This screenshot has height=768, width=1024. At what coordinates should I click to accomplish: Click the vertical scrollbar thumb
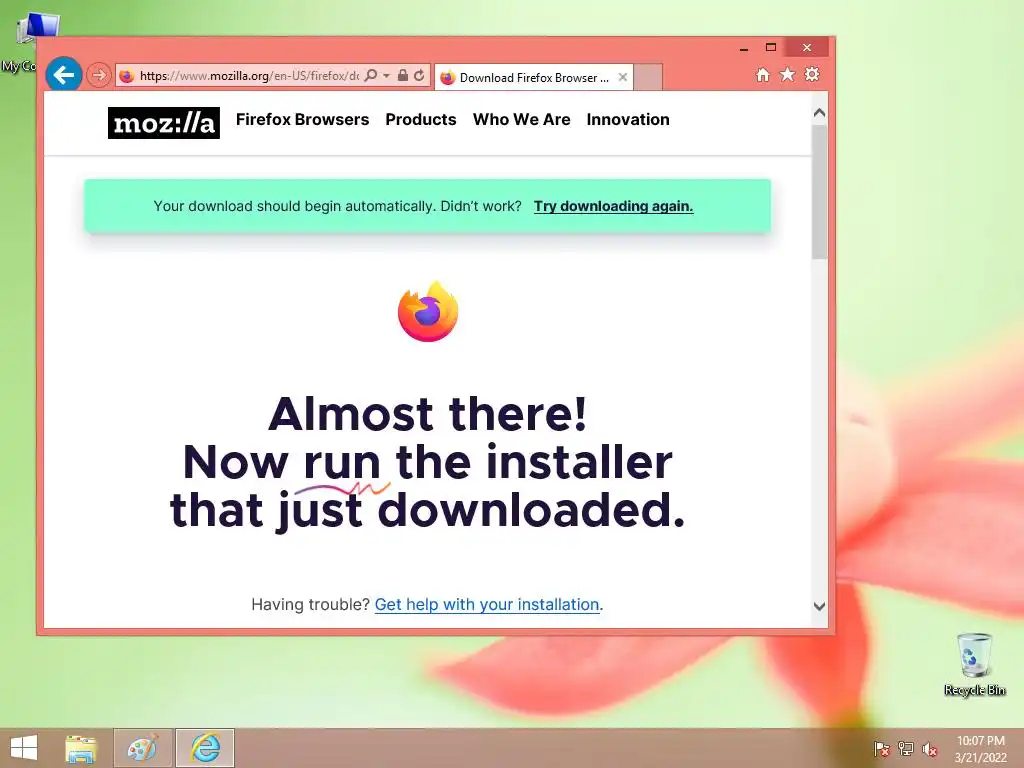[x=820, y=191]
